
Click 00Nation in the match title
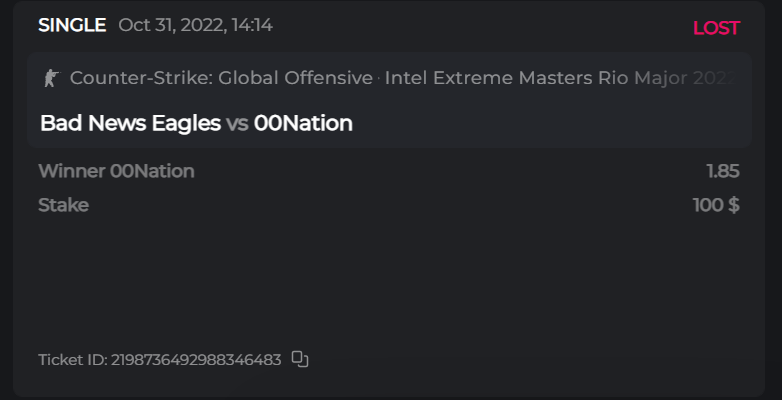pyautogui.click(x=303, y=123)
